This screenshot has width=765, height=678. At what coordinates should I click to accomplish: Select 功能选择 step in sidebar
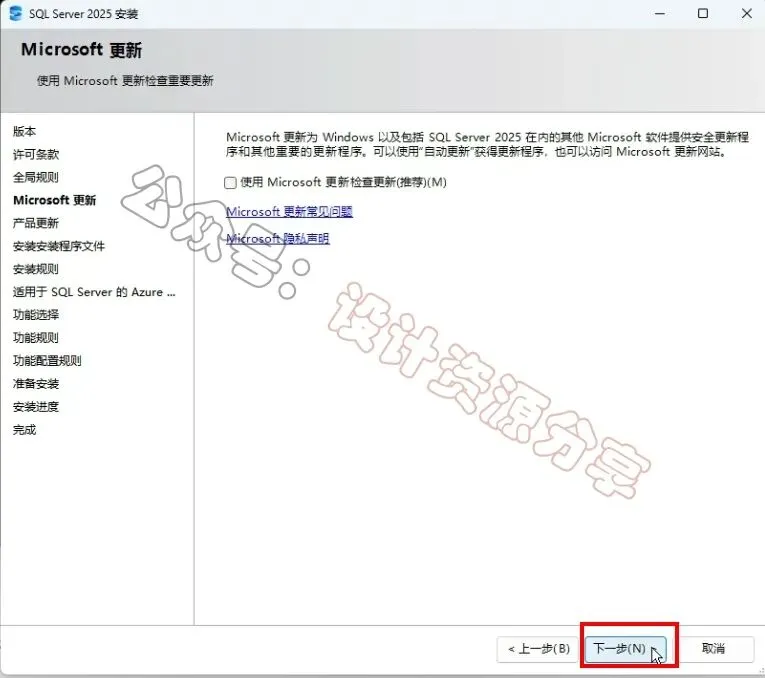coord(36,315)
